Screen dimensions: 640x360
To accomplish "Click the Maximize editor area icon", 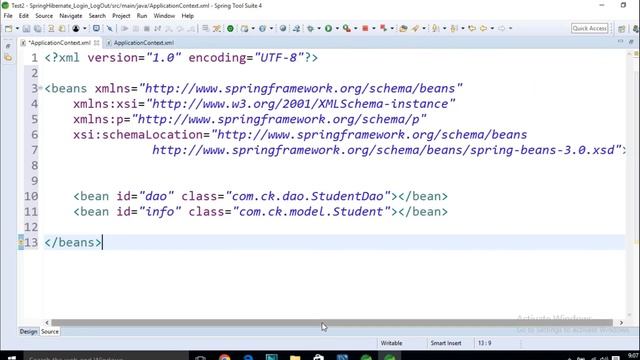I will (x=631, y=42).
